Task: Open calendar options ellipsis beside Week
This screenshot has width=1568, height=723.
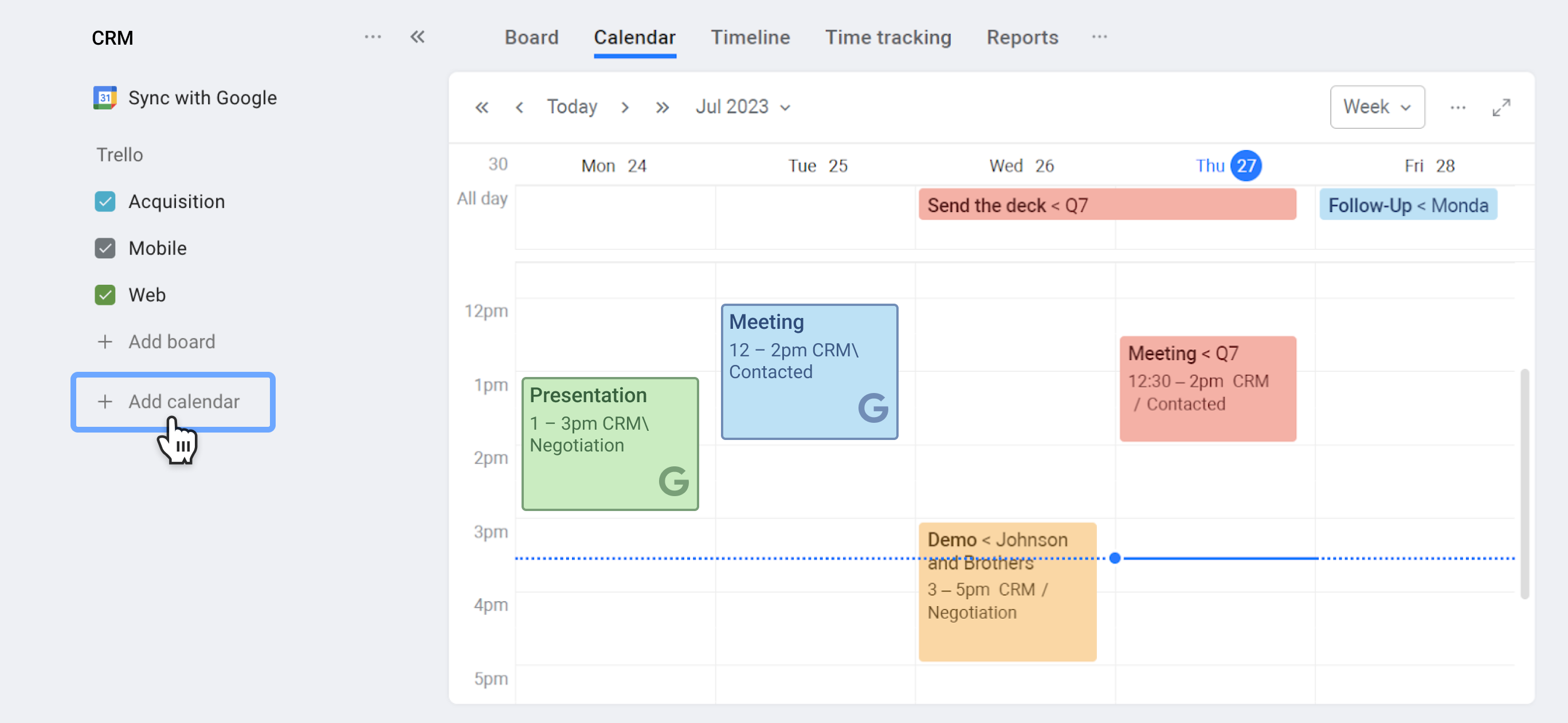Action: (1457, 108)
